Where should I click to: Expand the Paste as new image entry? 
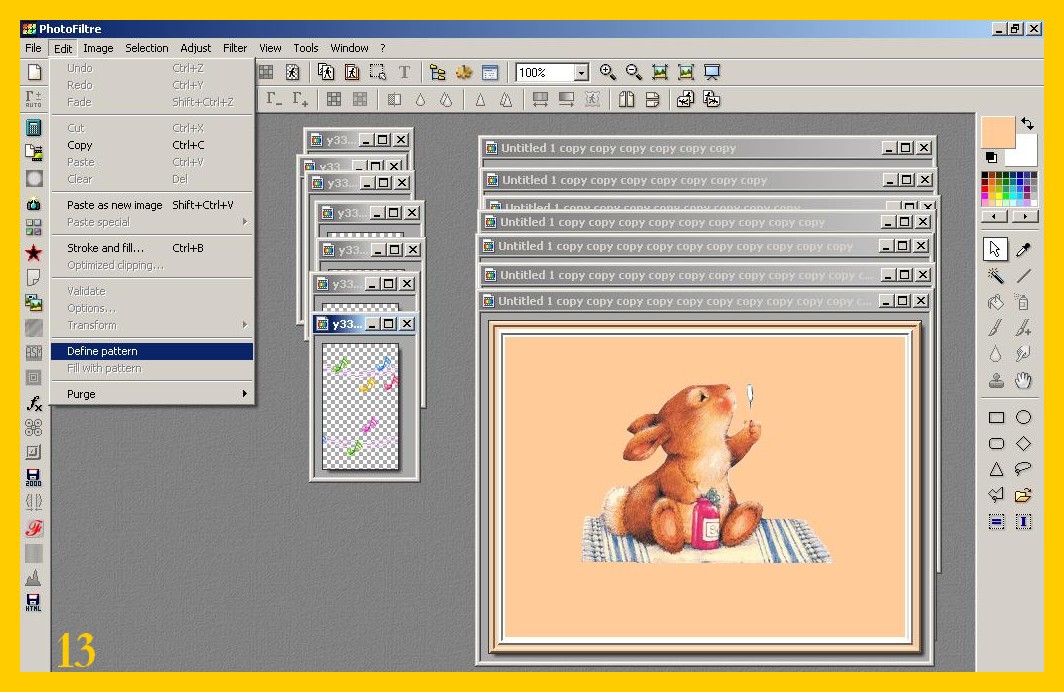point(114,205)
